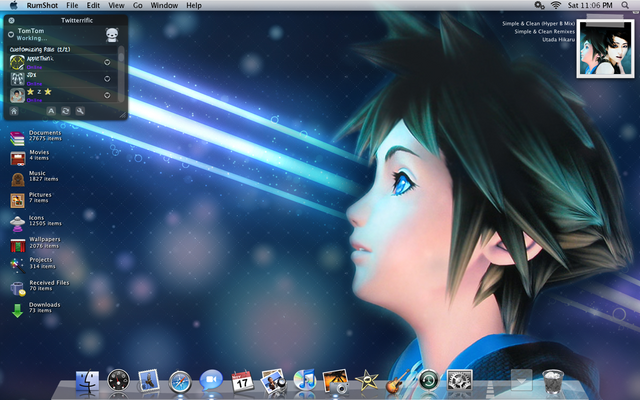Open the Projects folder icon
The height and width of the screenshot is (400, 640).
(x=17, y=265)
